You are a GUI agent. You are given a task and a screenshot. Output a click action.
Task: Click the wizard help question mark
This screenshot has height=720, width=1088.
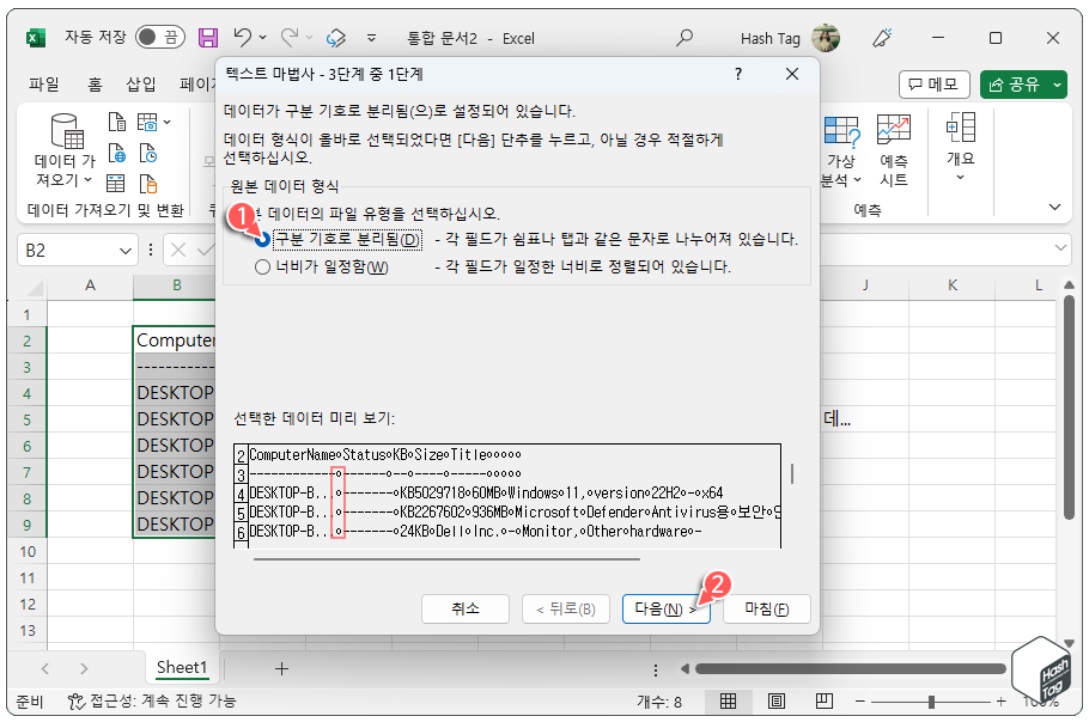tap(738, 74)
